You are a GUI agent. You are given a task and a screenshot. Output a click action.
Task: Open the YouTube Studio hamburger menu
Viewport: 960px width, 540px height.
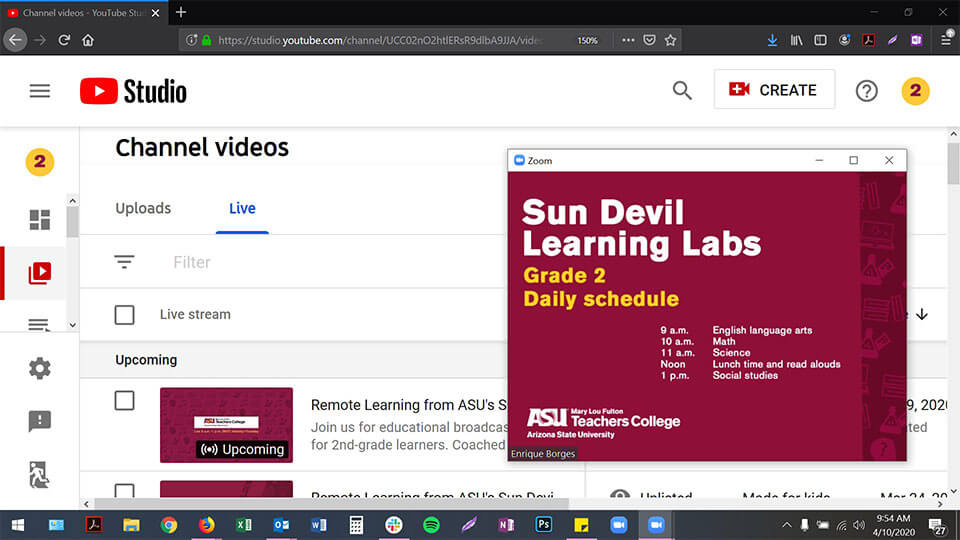pos(40,91)
